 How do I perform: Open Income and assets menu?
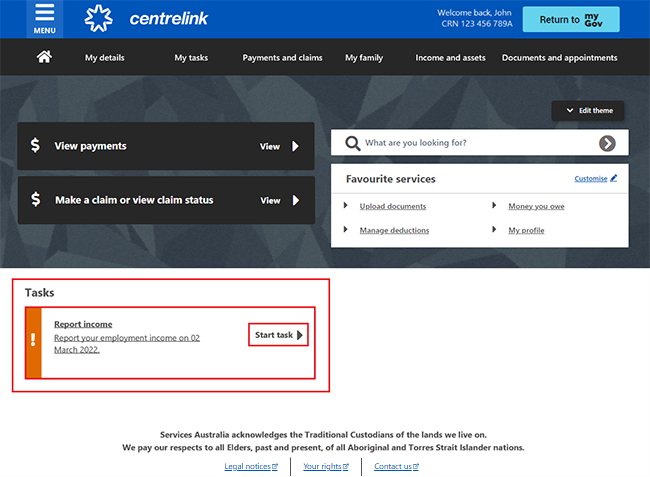pyautogui.click(x=450, y=58)
